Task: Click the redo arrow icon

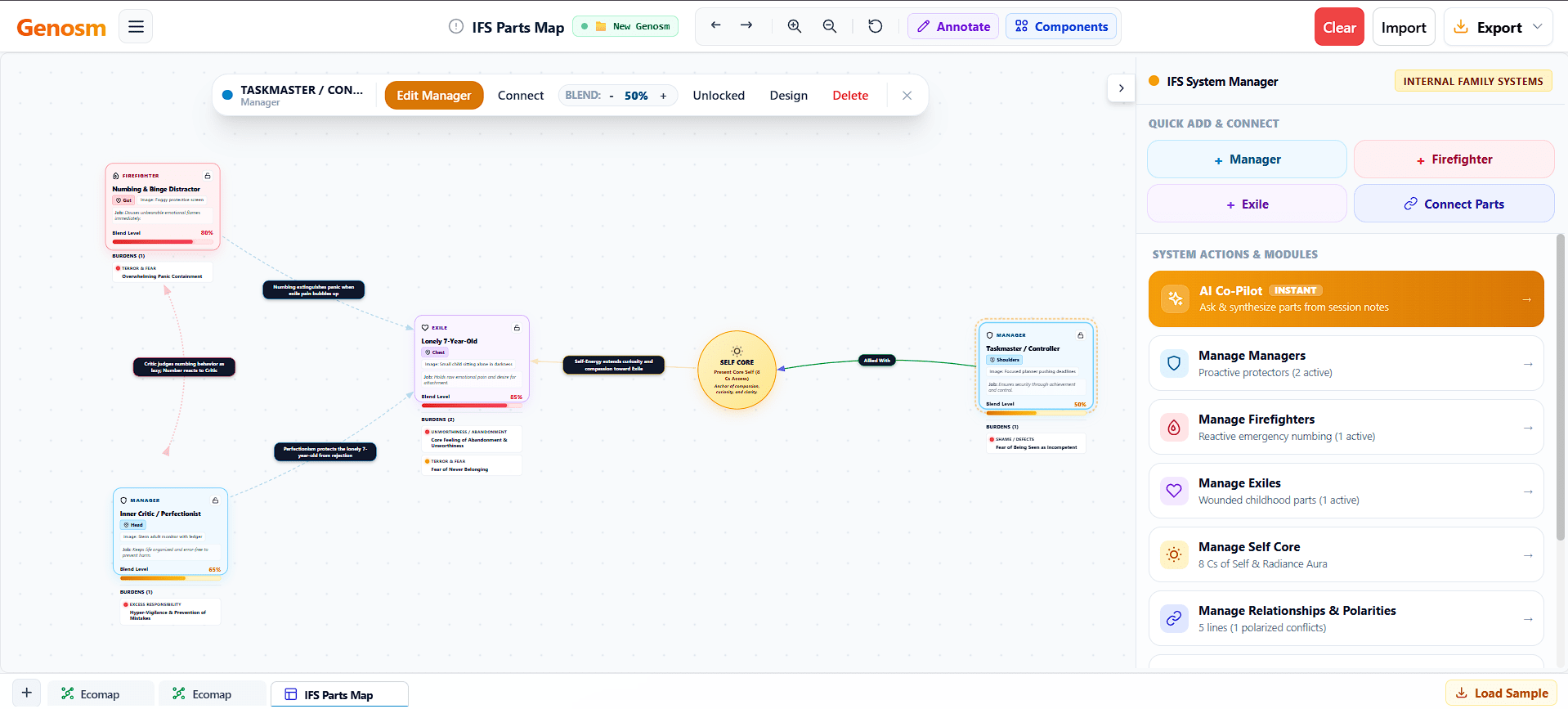Action: tap(746, 25)
